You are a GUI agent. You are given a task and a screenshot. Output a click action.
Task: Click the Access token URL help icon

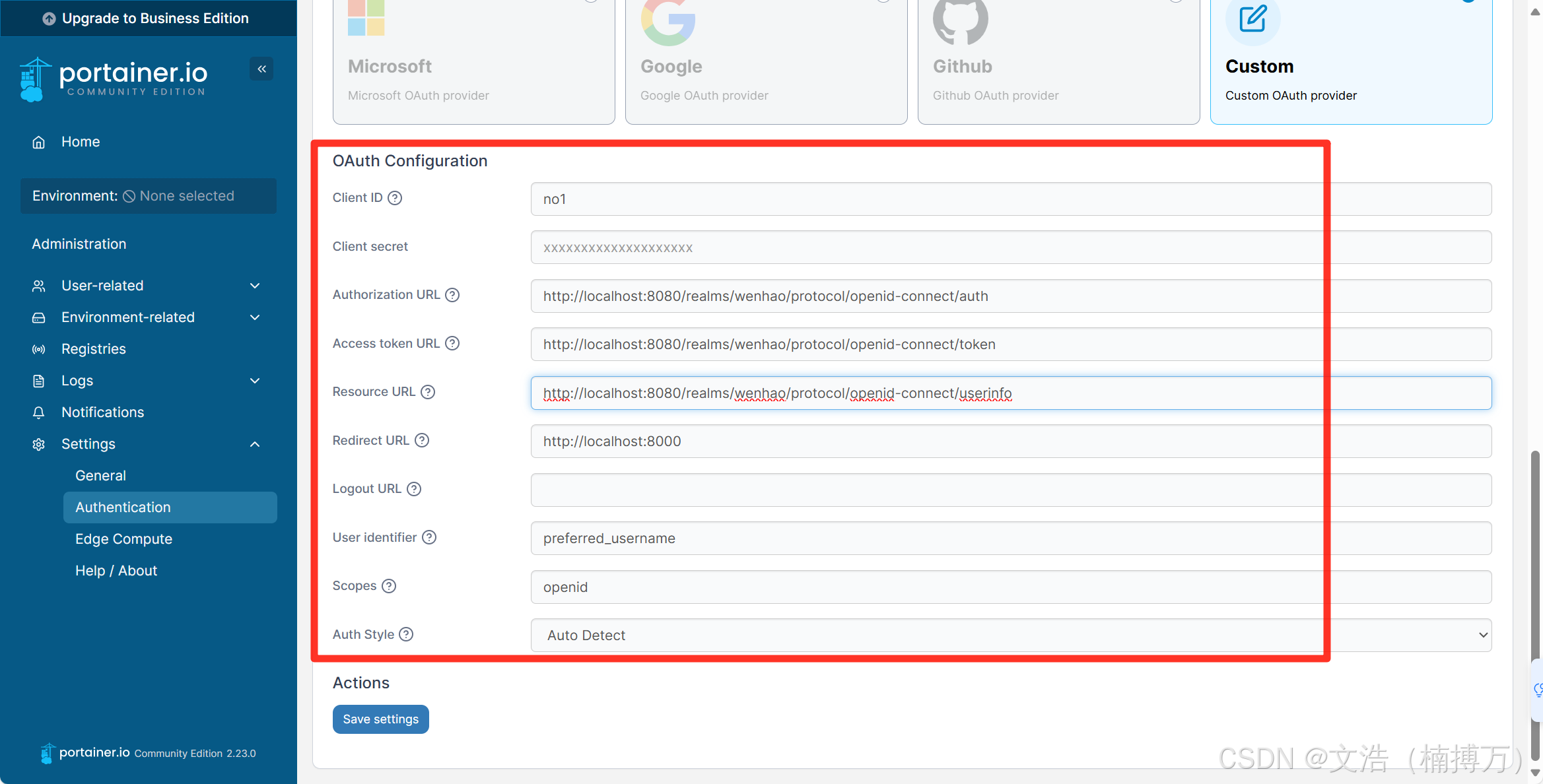[x=452, y=343]
